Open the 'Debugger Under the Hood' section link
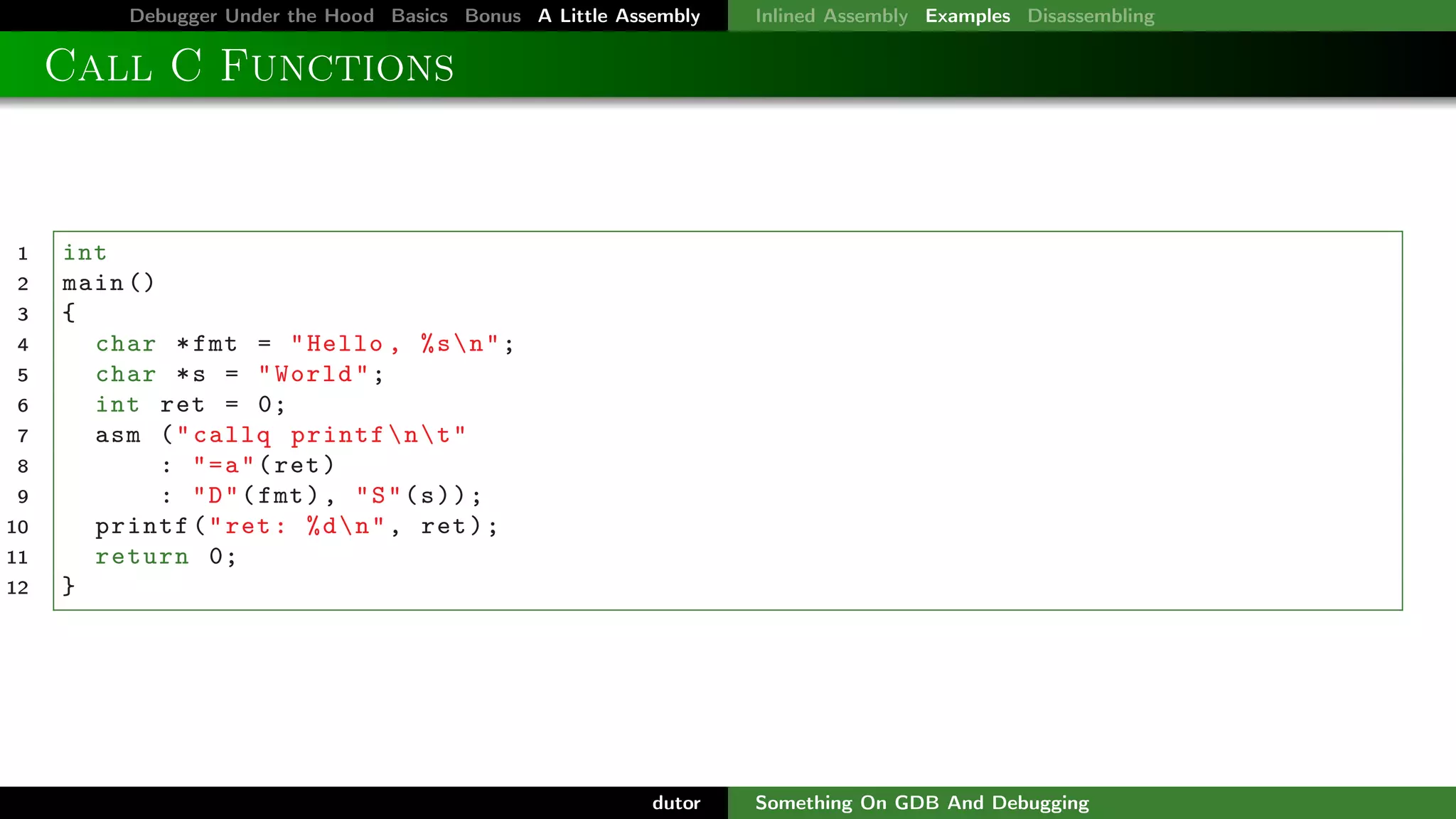 pos(252,16)
